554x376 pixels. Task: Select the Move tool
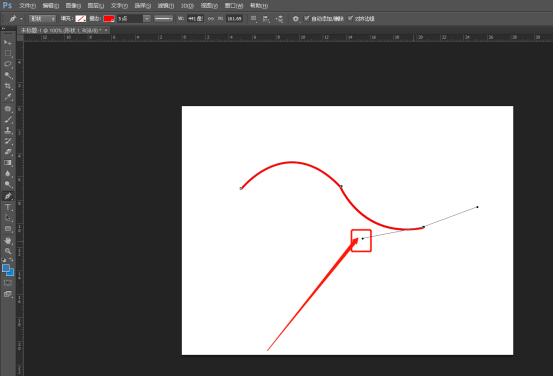coord(8,42)
